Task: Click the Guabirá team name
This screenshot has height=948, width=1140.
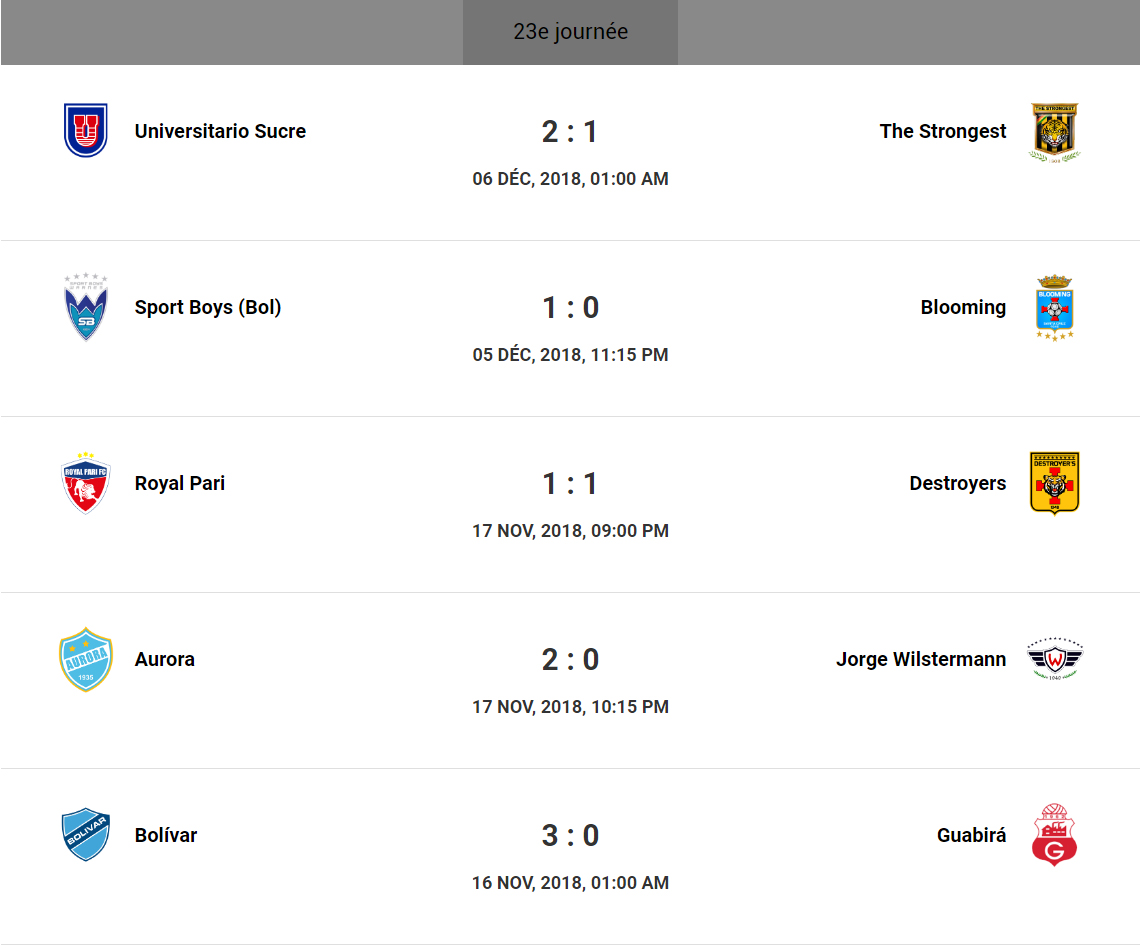Action: [971, 835]
